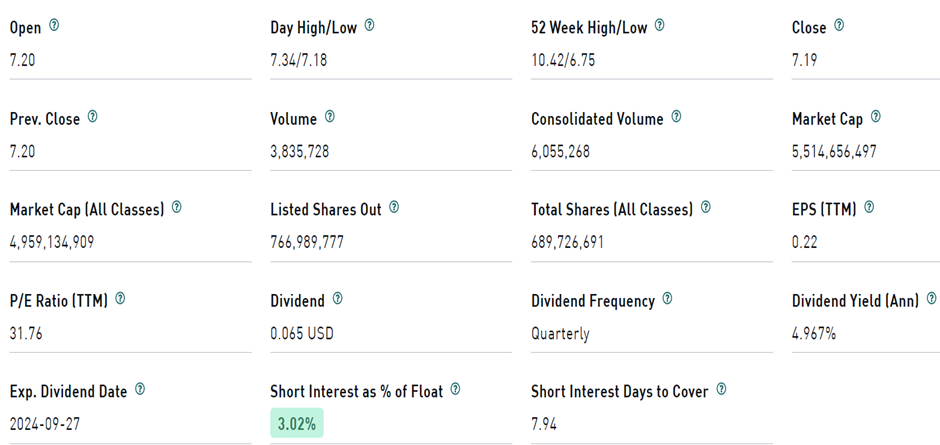The width and height of the screenshot is (940, 445).
Task: Click the info icon next to Volume
Action: (329, 117)
